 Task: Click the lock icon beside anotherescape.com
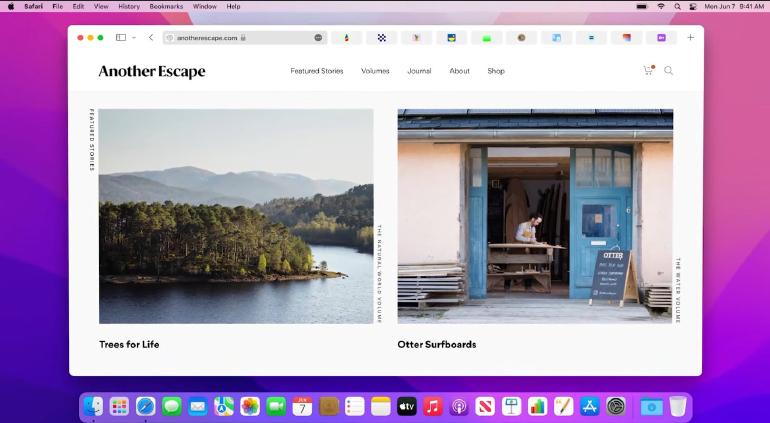tap(243, 38)
